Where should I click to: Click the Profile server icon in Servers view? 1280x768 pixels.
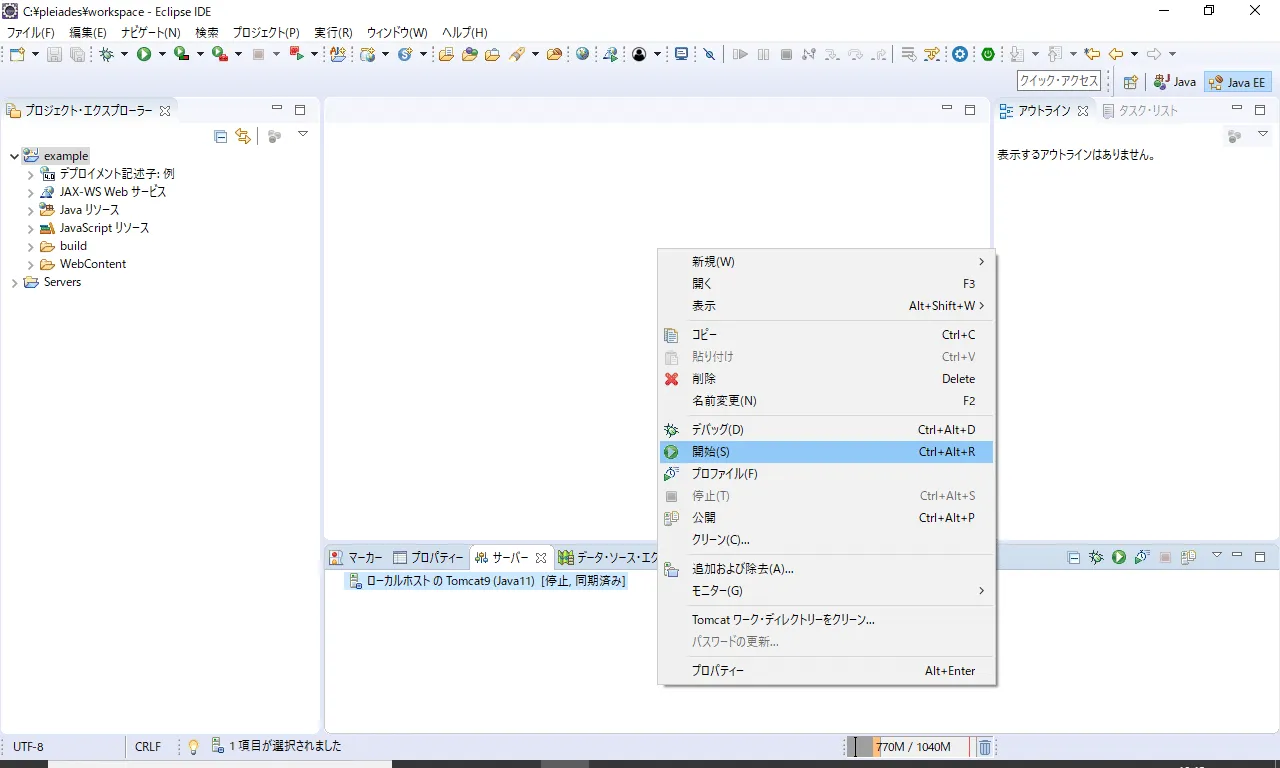(x=1142, y=557)
